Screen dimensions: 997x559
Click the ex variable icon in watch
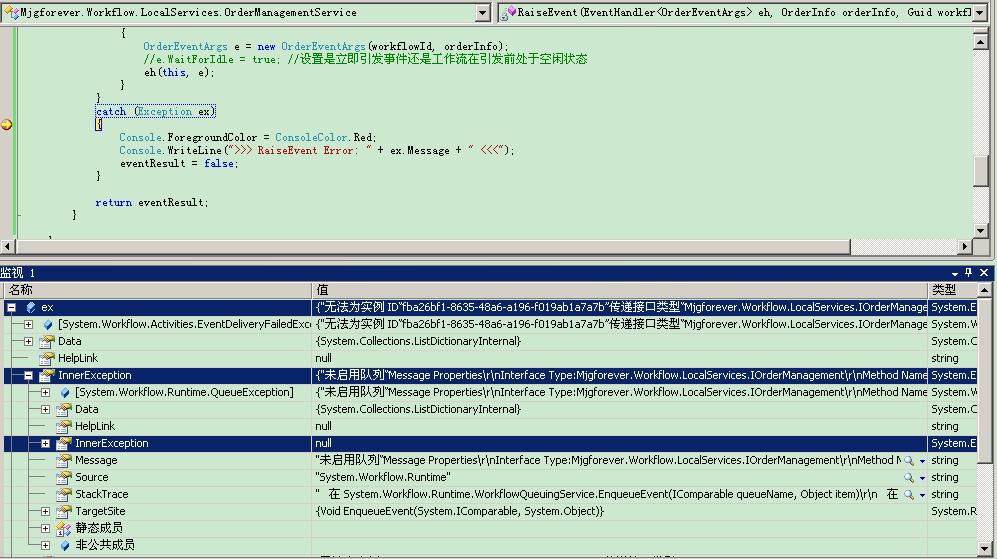(x=31, y=308)
